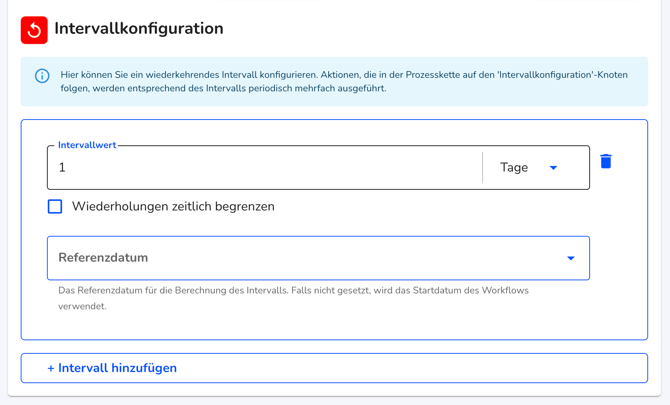Click the Referenzdatum helper description text
Screen dimensions: 670x405
coord(294,298)
